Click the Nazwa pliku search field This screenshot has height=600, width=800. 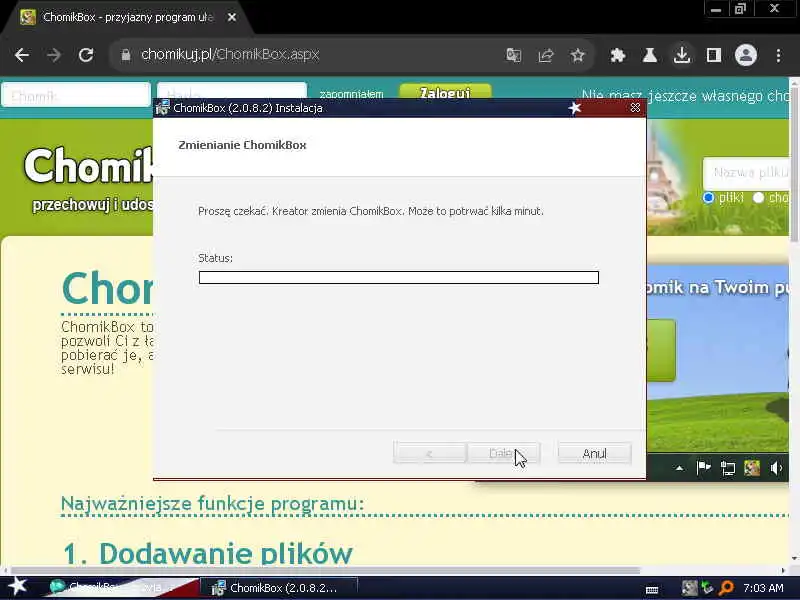[746, 173]
